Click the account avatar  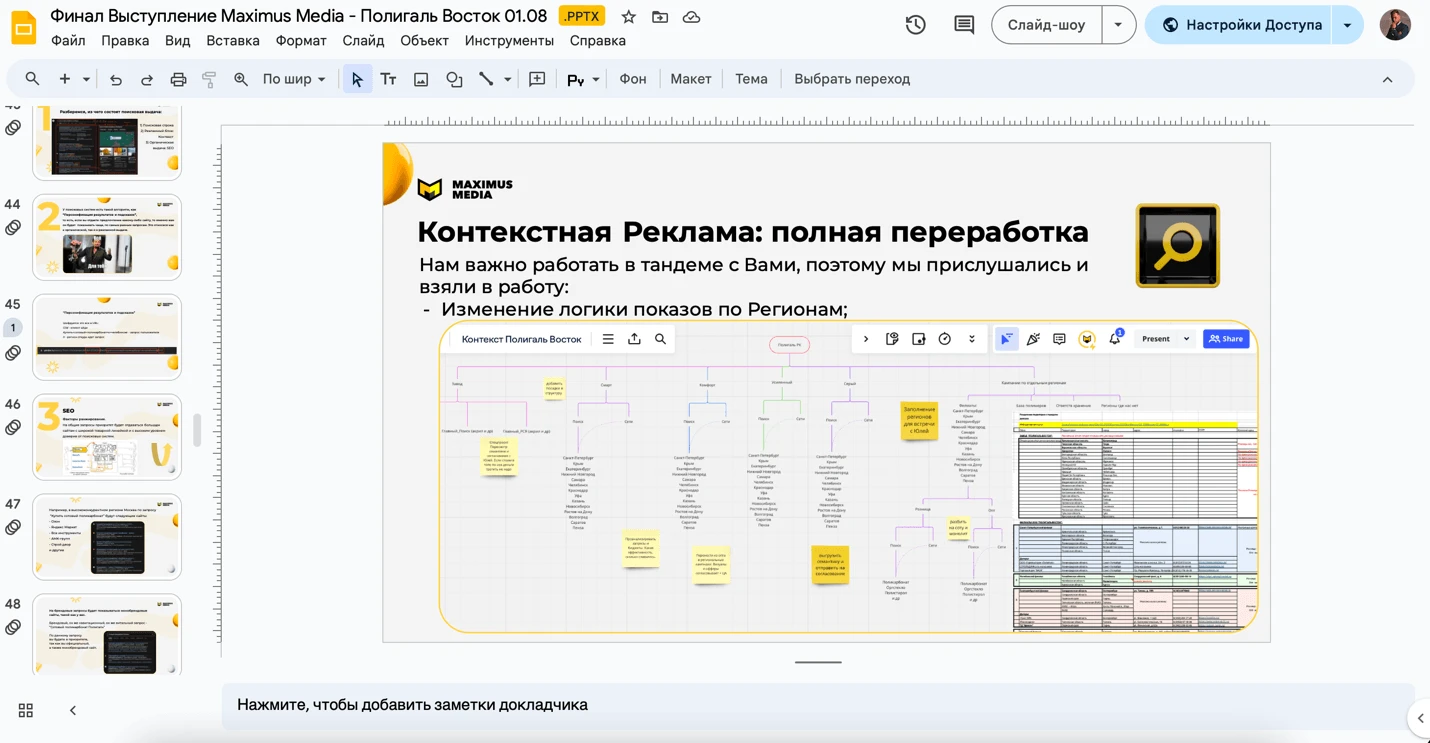tap(1395, 25)
